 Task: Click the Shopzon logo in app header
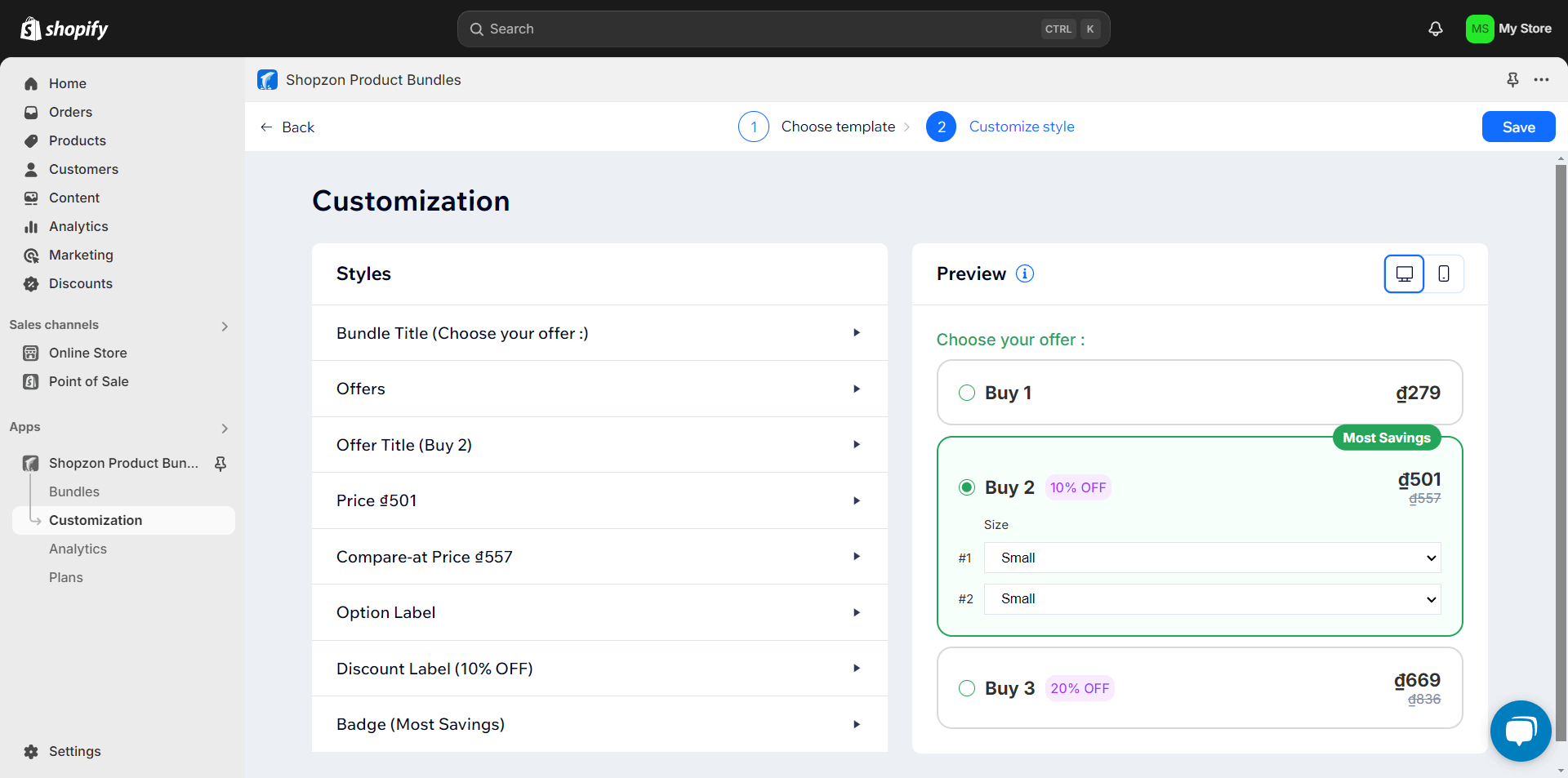click(x=267, y=79)
